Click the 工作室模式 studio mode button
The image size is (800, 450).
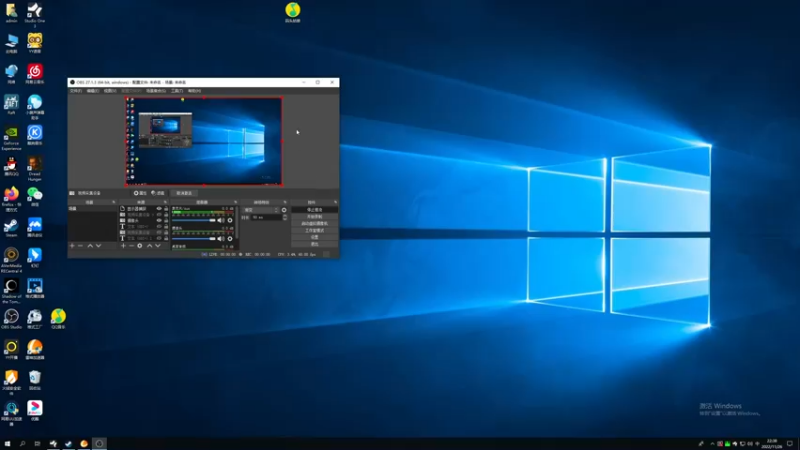point(314,231)
